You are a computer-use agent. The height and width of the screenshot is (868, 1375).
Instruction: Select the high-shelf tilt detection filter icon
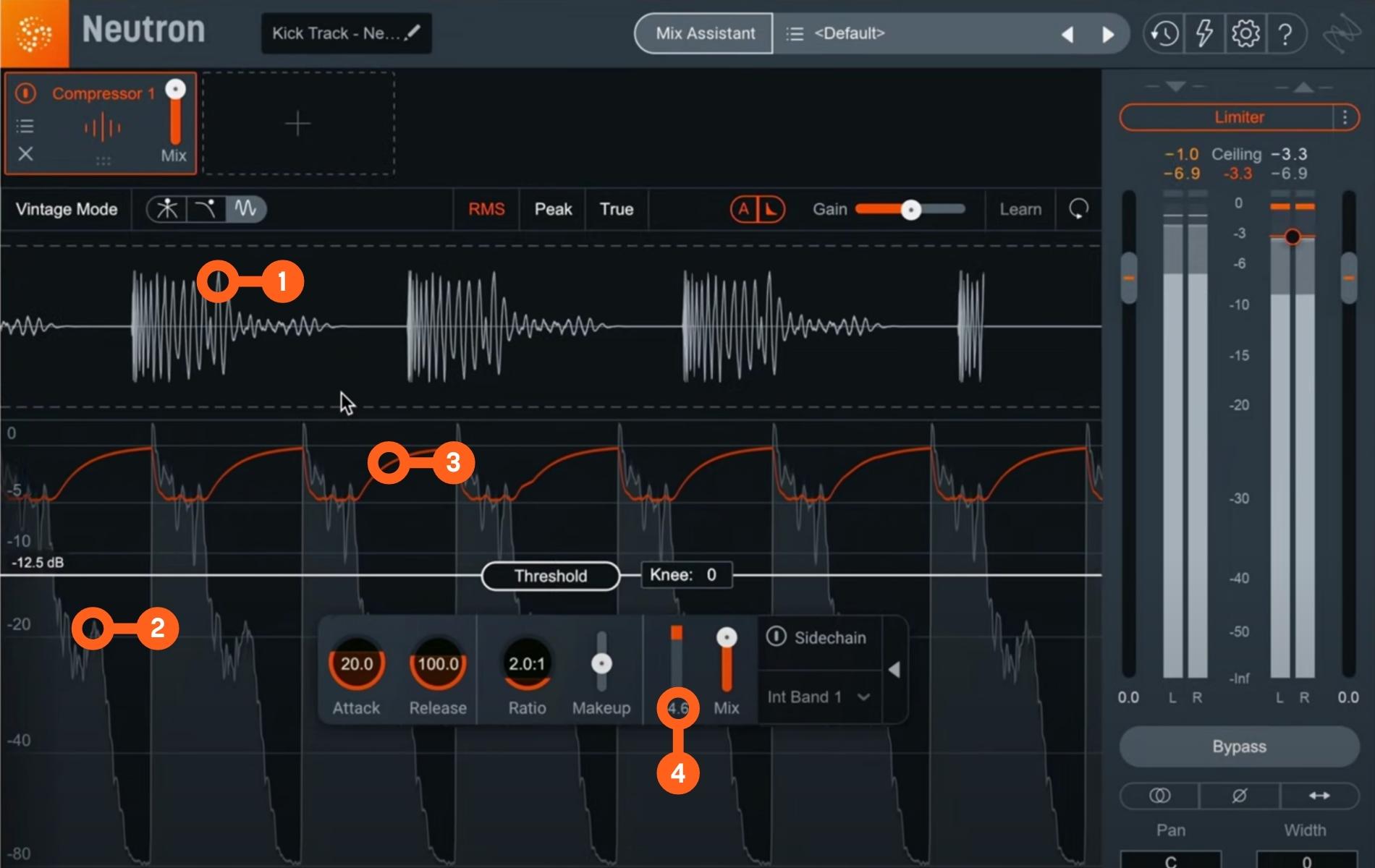click(206, 209)
